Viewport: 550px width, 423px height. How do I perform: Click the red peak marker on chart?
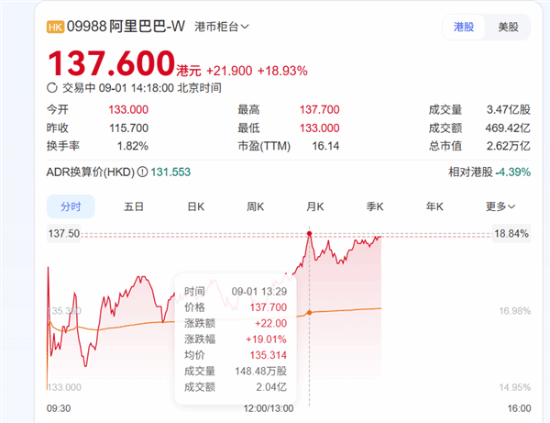(x=309, y=234)
